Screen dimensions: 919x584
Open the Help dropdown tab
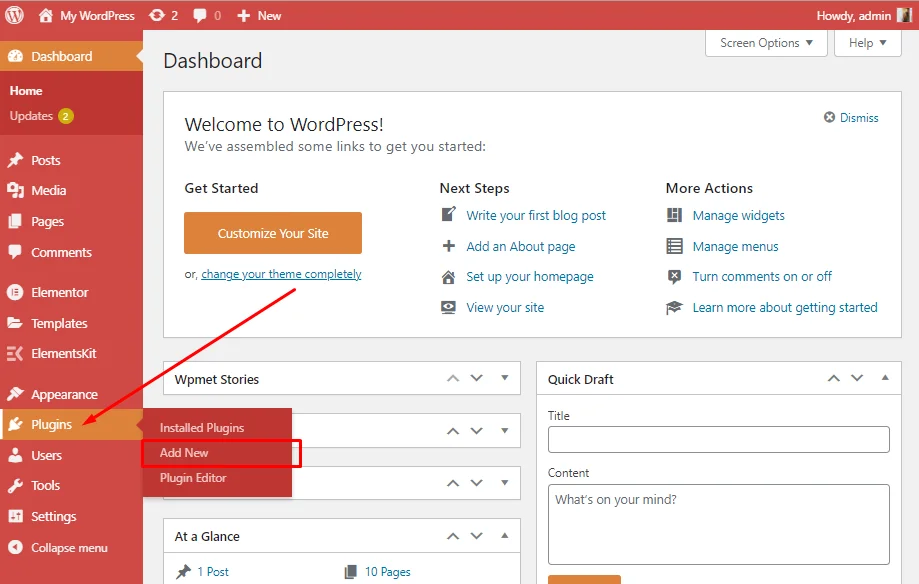867,43
